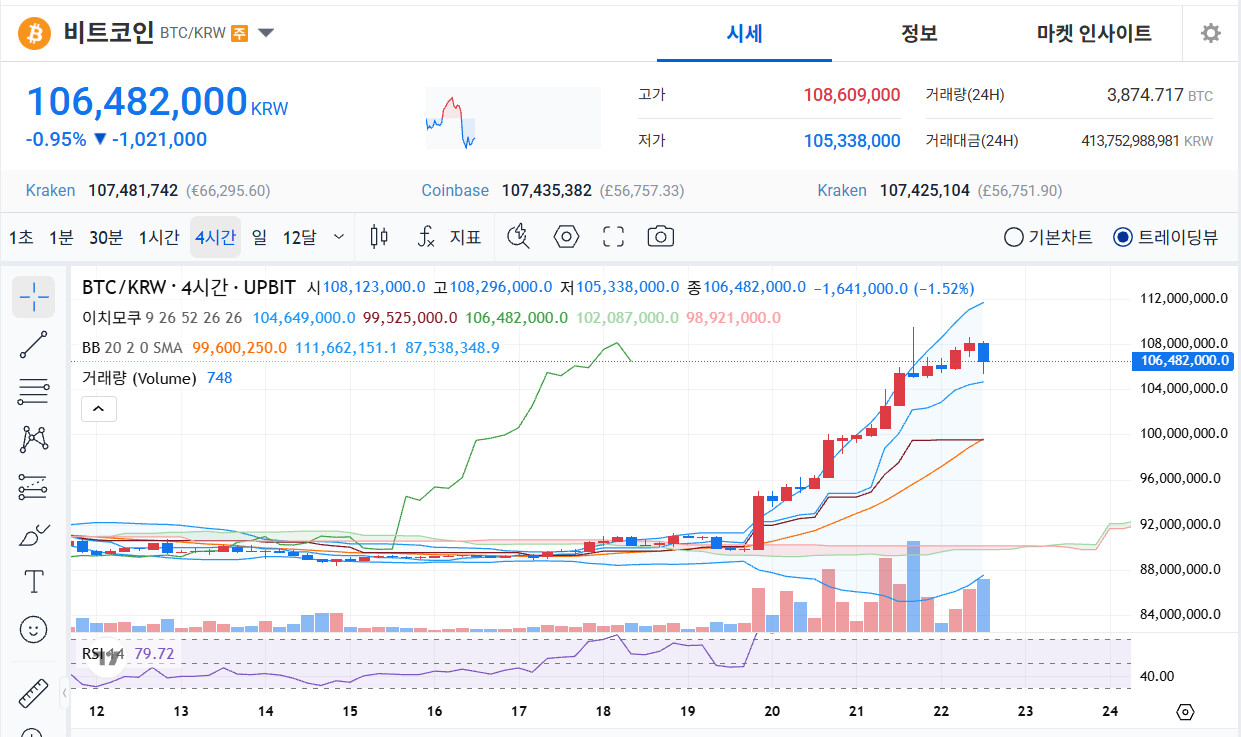Switch to the 정보 tab
Image resolution: width=1241 pixels, height=737 pixels.
coord(919,33)
